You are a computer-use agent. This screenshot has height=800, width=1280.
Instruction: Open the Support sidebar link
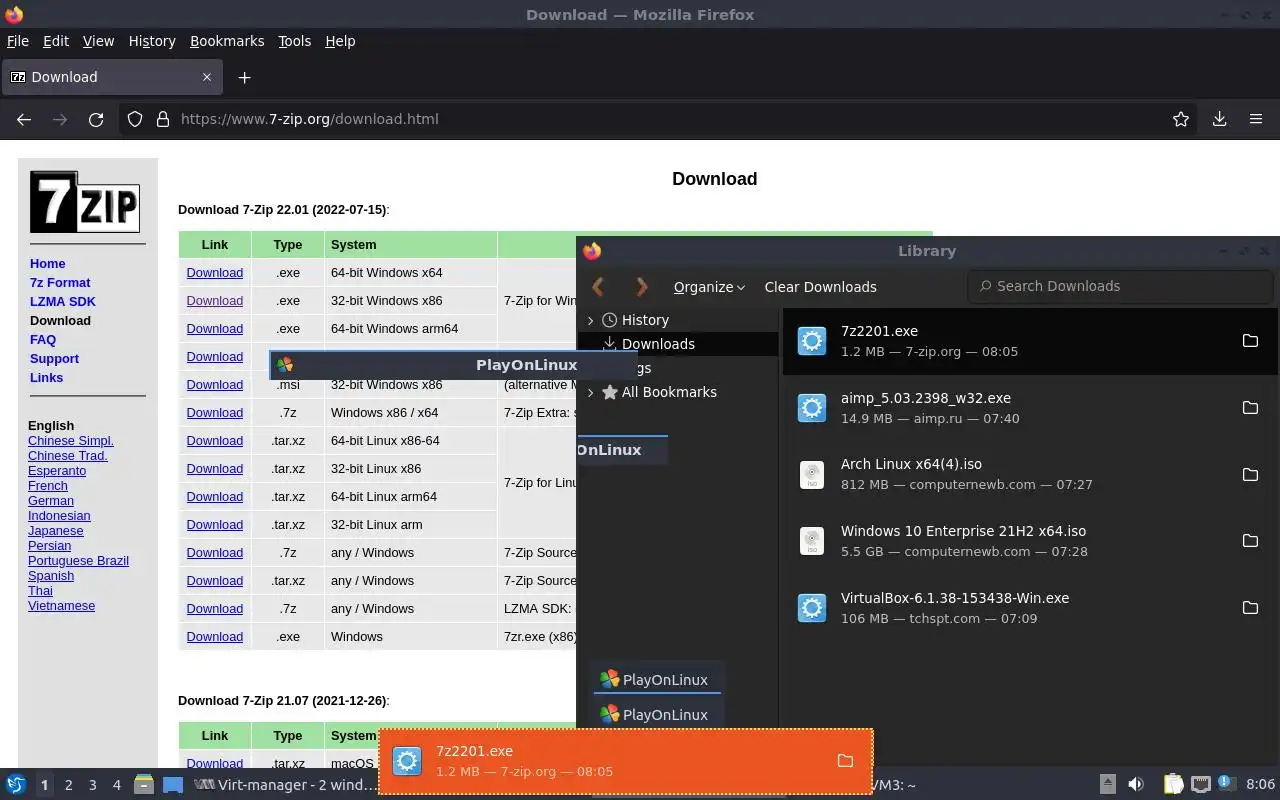pyautogui.click(x=54, y=359)
